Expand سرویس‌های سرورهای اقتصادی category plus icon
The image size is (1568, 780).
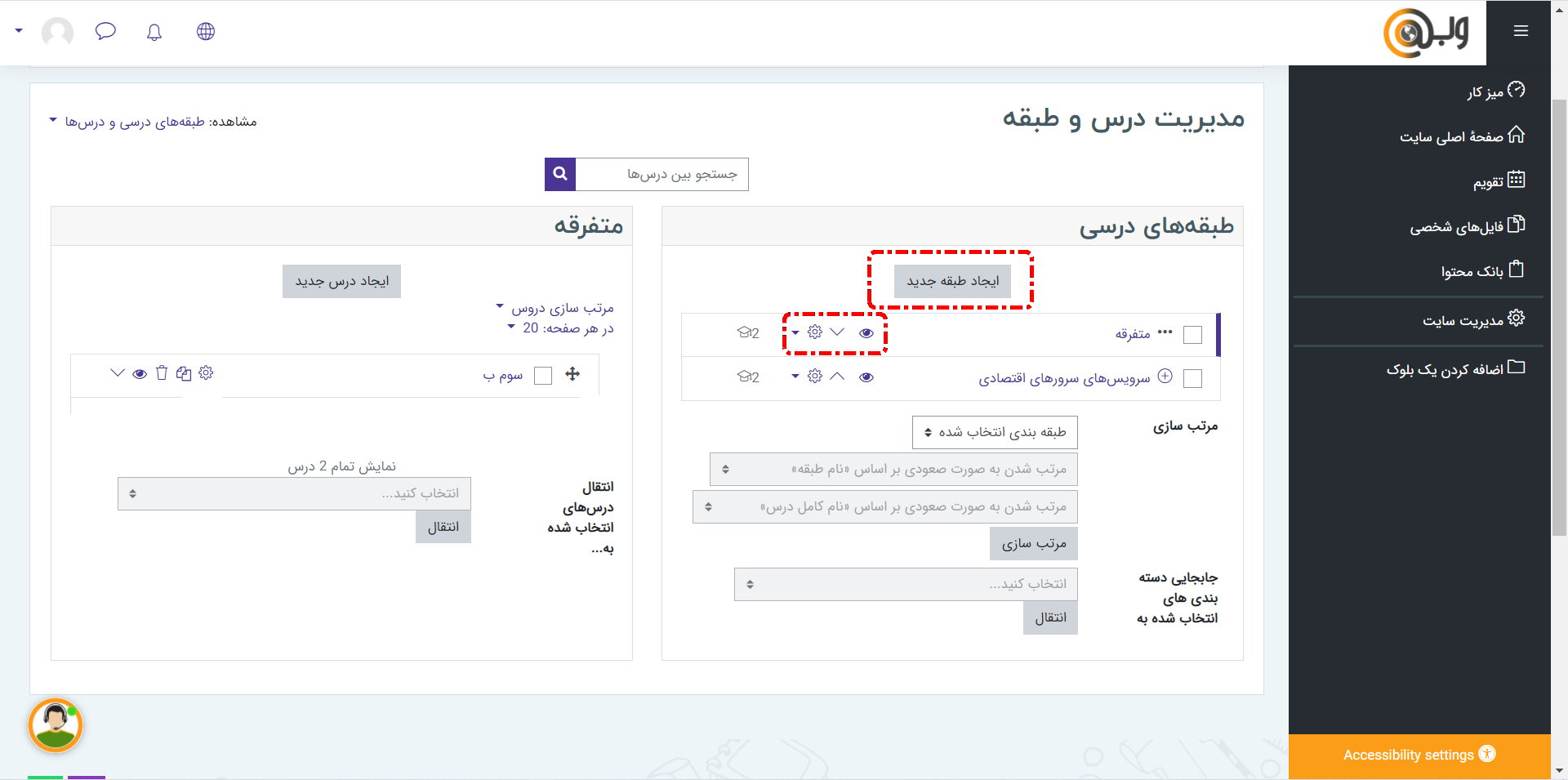(1165, 377)
